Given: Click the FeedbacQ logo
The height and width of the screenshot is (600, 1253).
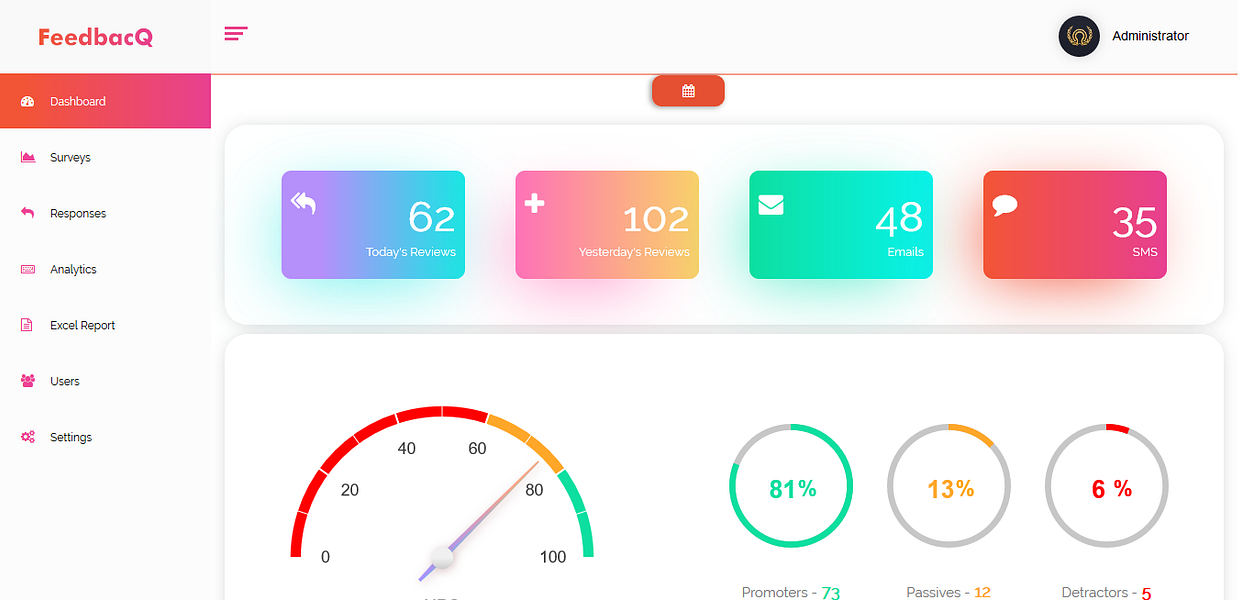Looking at the screenshot, I should pos(95,37).
